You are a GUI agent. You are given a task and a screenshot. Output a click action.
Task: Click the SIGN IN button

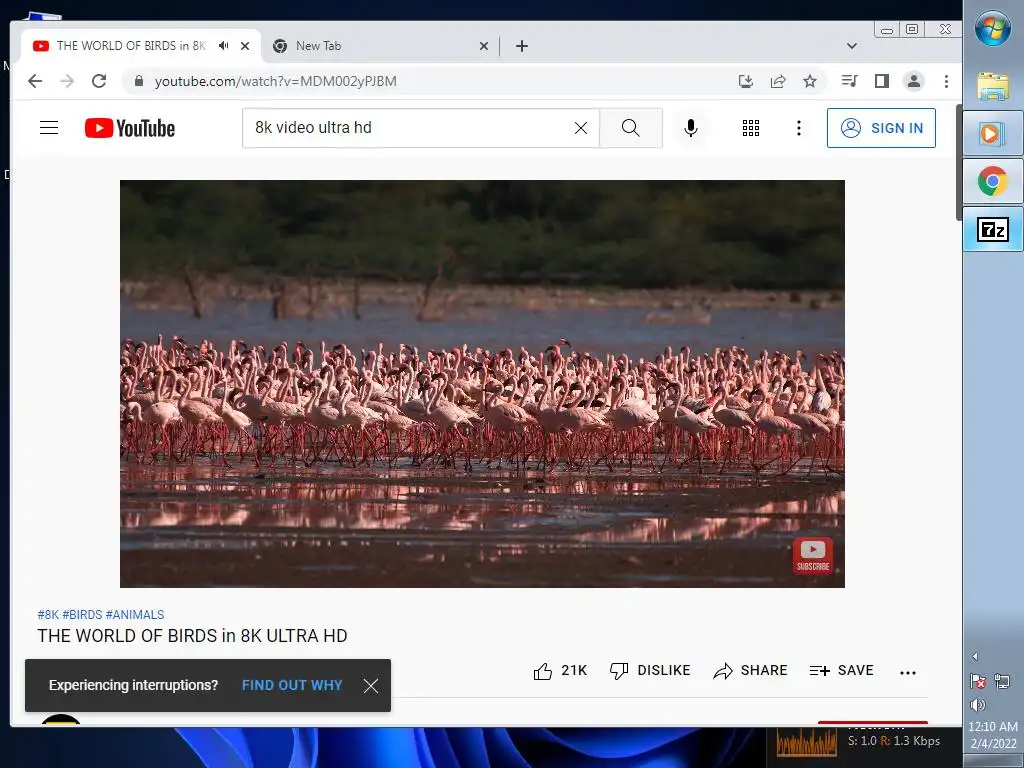pyautogui.click(x=881, y=128)
